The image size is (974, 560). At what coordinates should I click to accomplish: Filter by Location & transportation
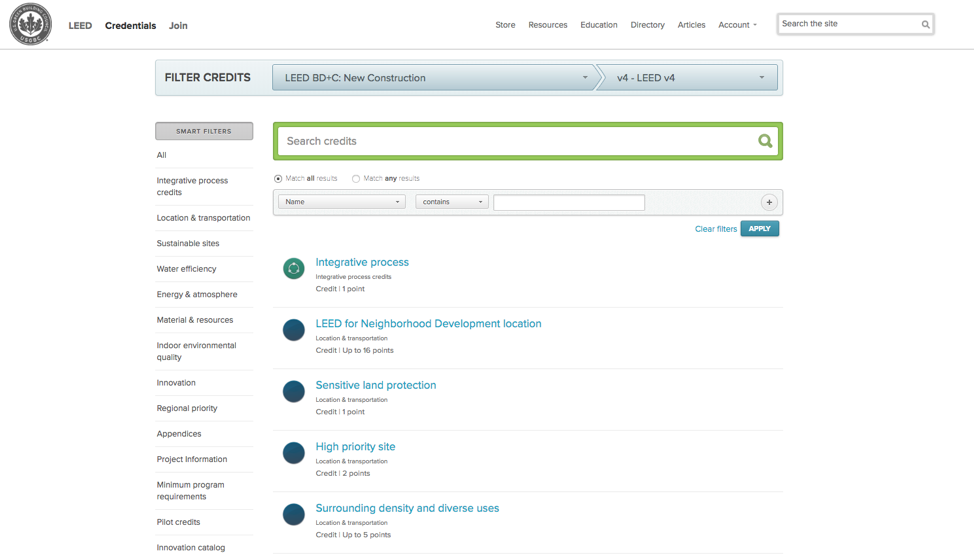coord(203,218)
